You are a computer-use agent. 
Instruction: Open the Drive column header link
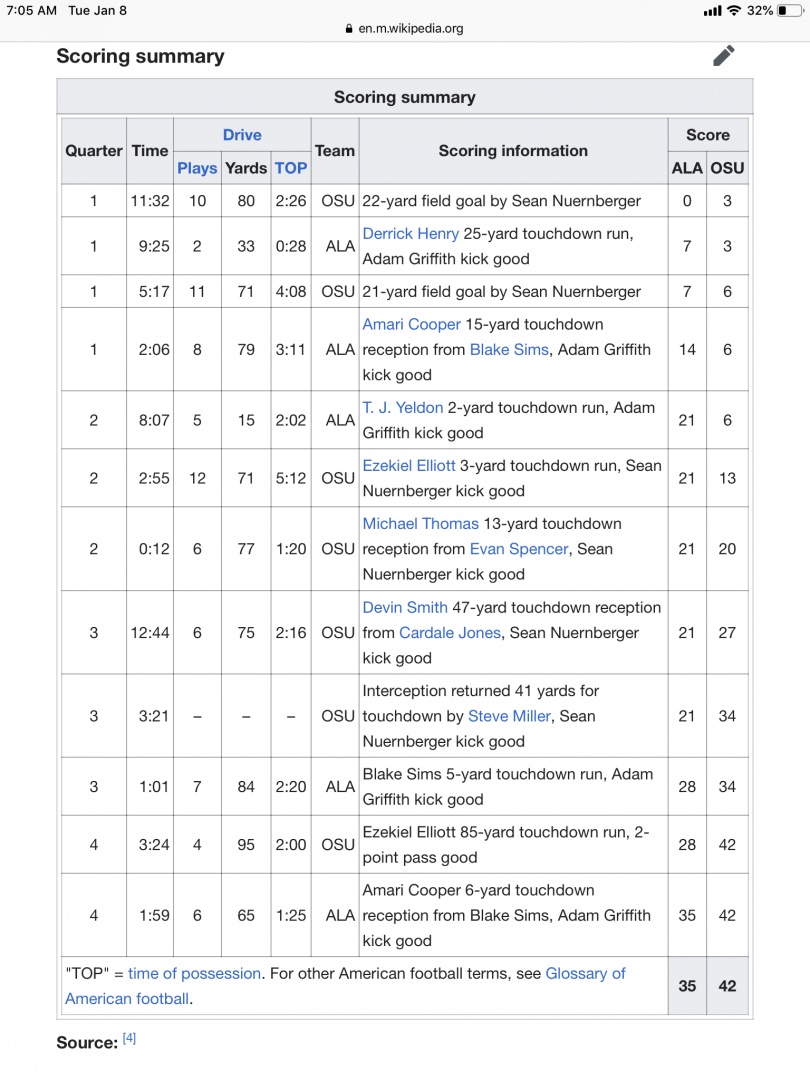tap(242, 135)
